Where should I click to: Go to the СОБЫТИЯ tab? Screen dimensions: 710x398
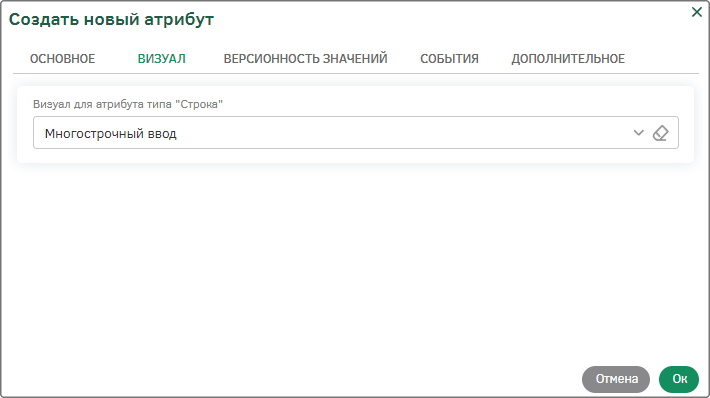pyautogui.click(x=449, y=59)
